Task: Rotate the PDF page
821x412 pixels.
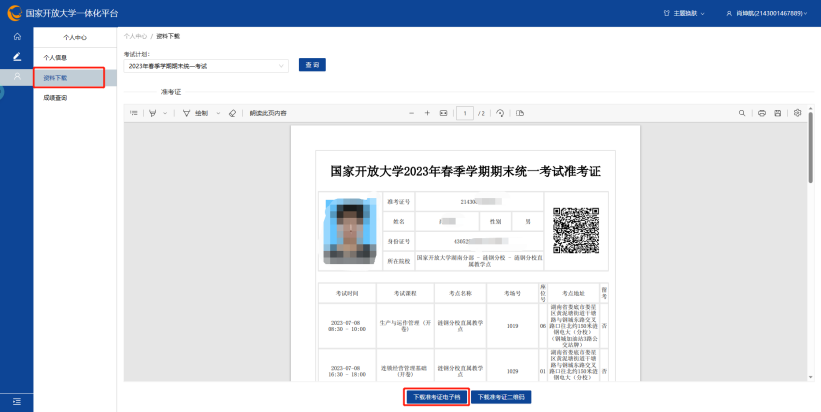Action: click(x=500, y=113)
